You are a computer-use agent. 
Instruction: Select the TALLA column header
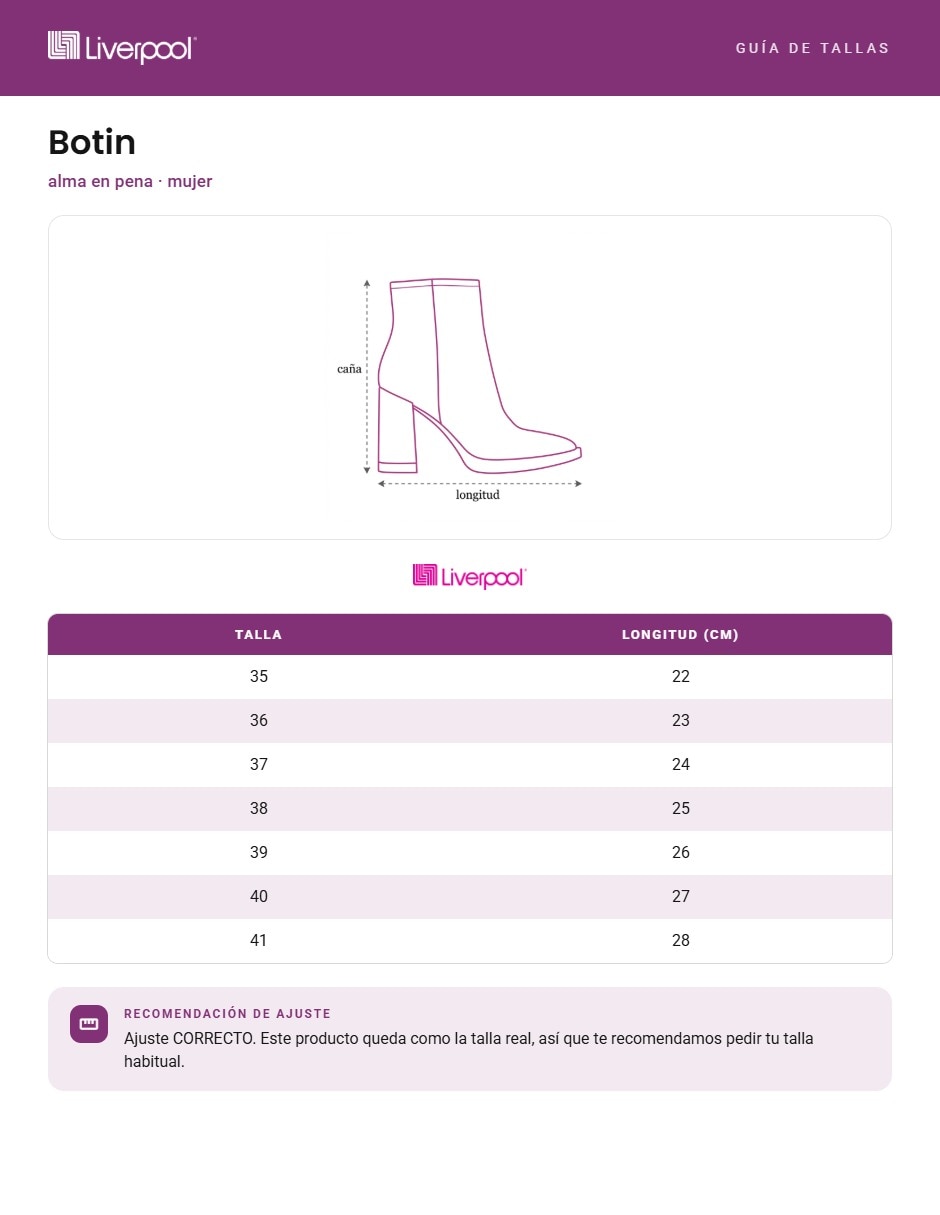pos(259,635)
